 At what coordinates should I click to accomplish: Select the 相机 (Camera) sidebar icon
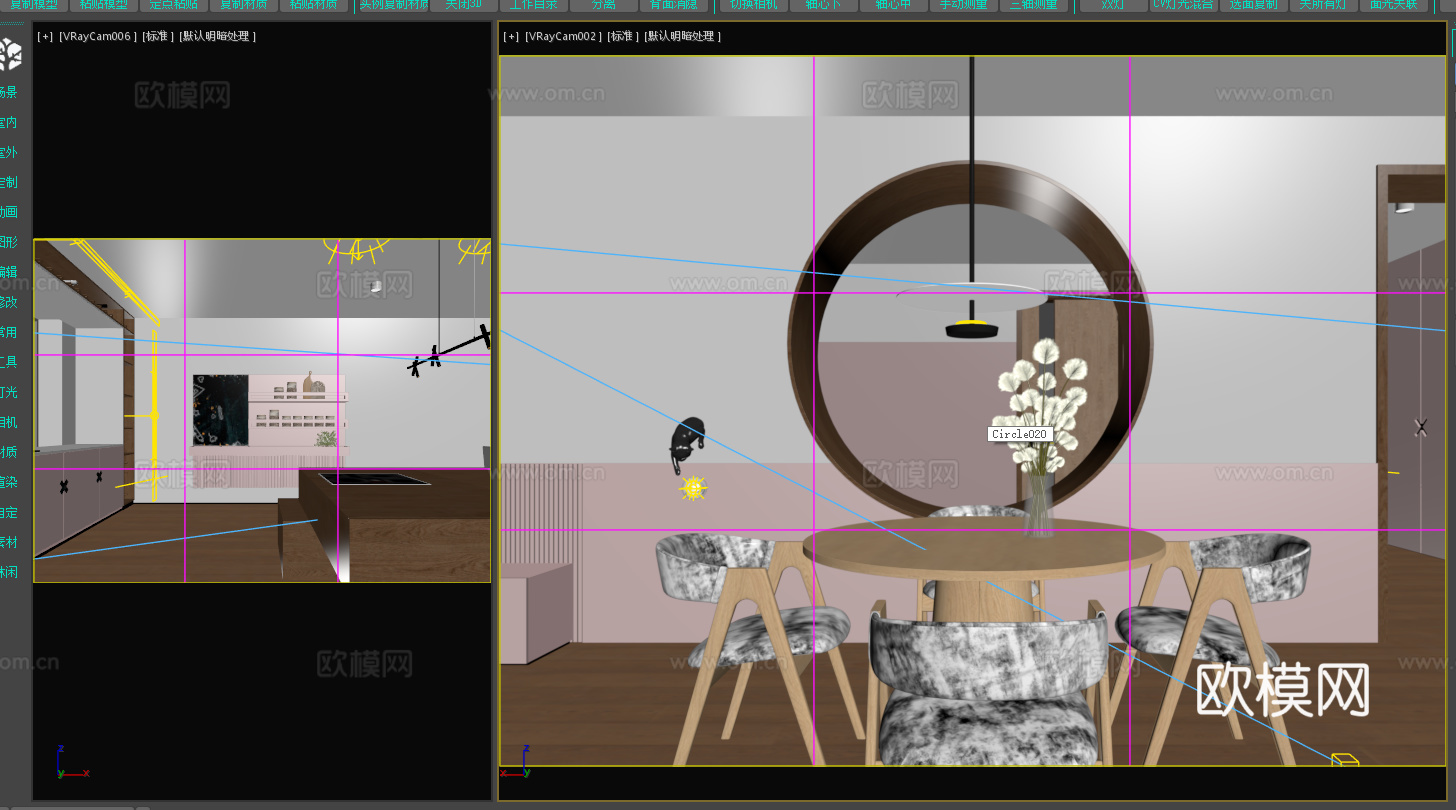[x=8, y=421]
